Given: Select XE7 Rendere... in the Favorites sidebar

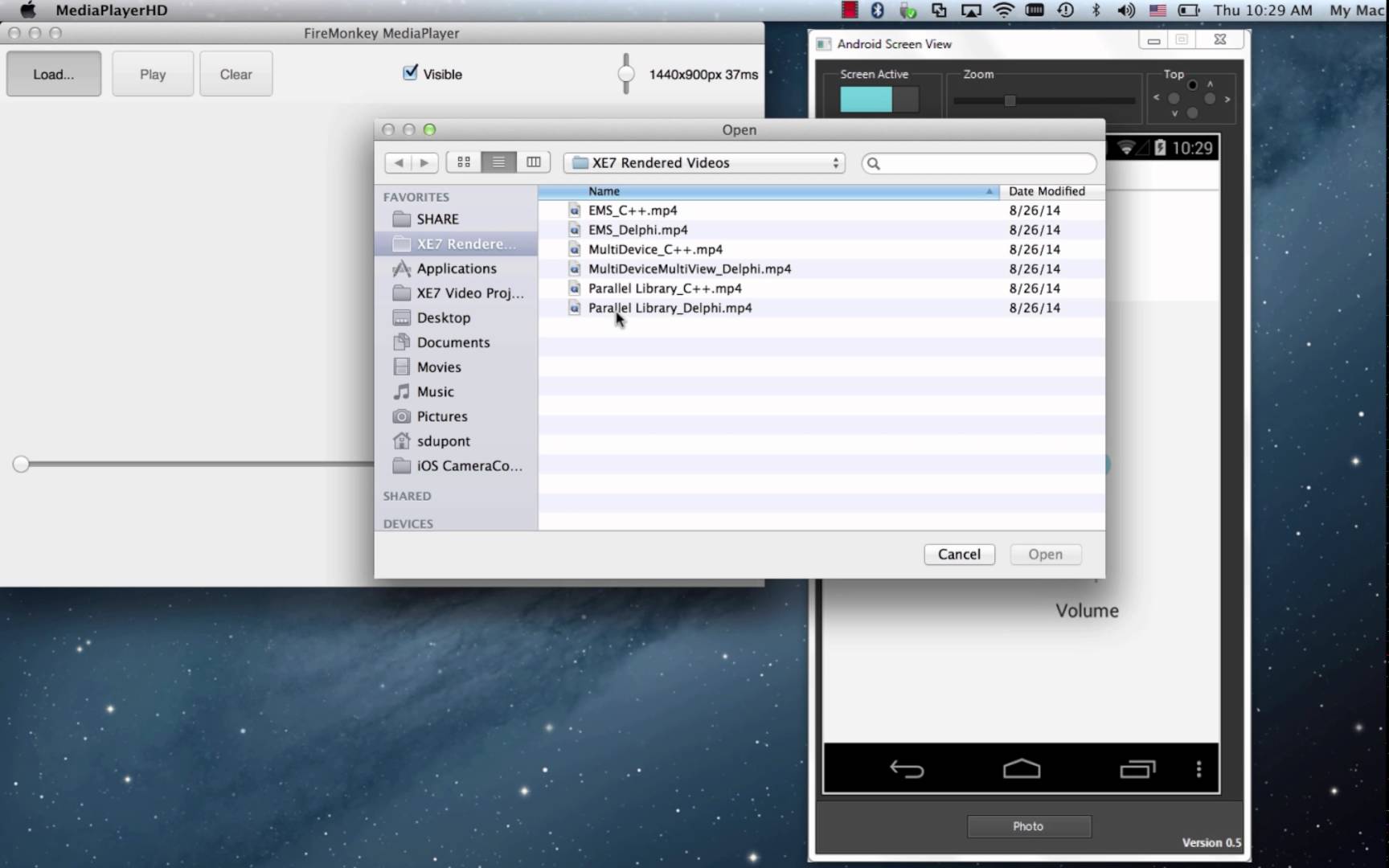Looking at the screenshot, I should (456, 244).
